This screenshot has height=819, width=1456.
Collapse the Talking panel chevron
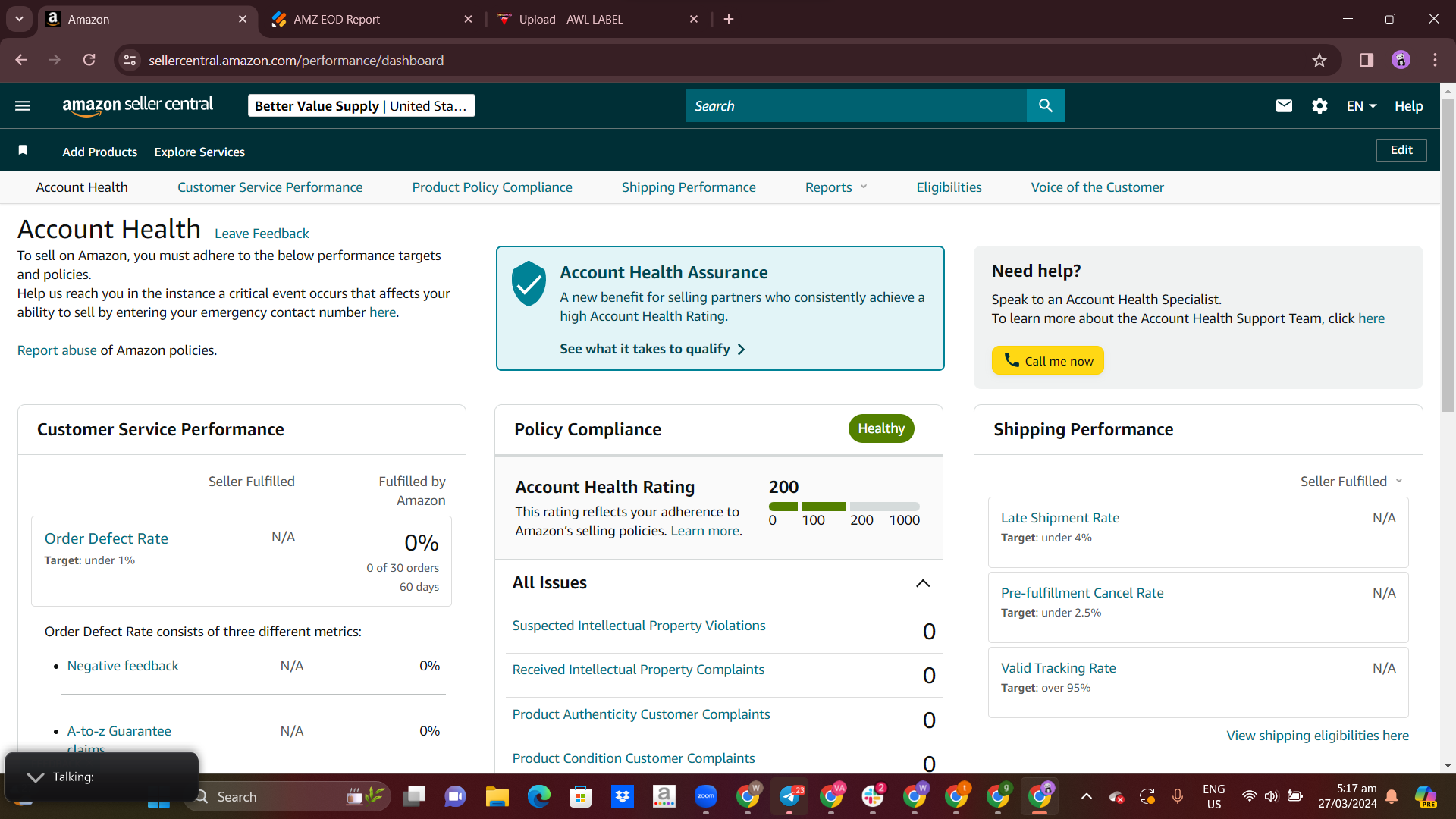pos(35,777)
